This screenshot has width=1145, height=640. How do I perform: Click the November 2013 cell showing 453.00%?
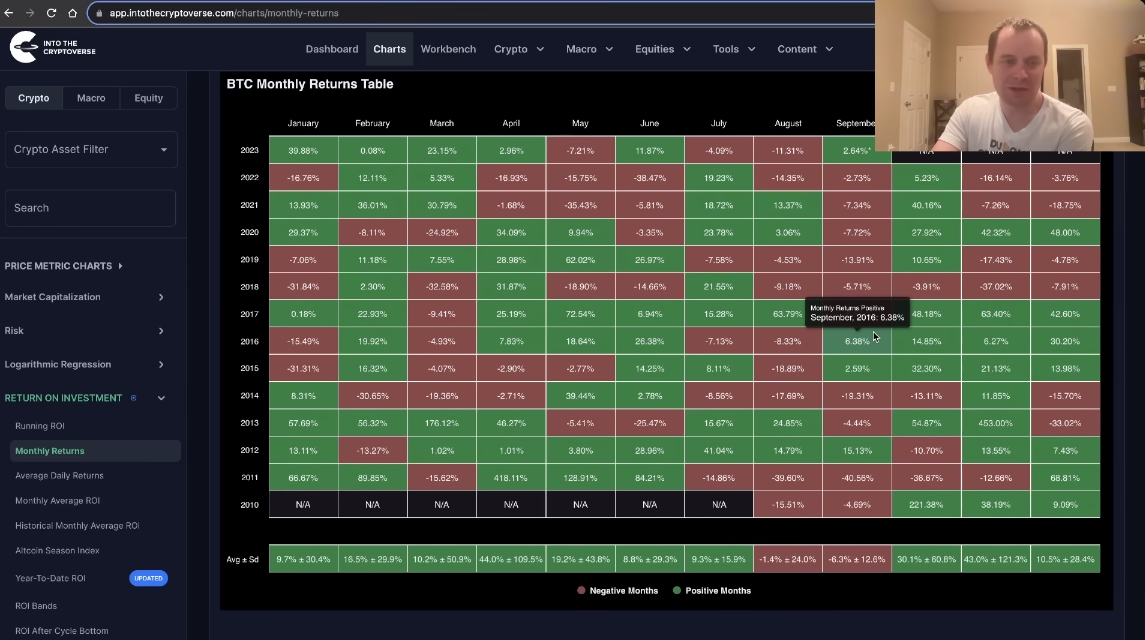[x=996, y=423]
